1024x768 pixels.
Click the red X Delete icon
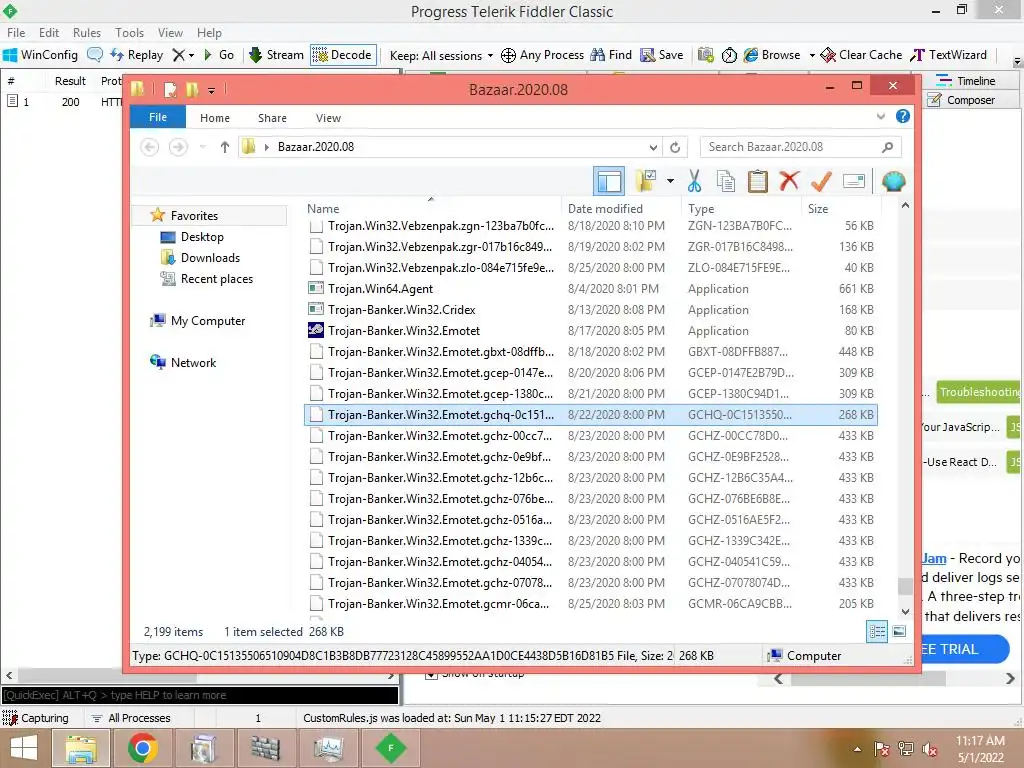click(x=789, y=180)
